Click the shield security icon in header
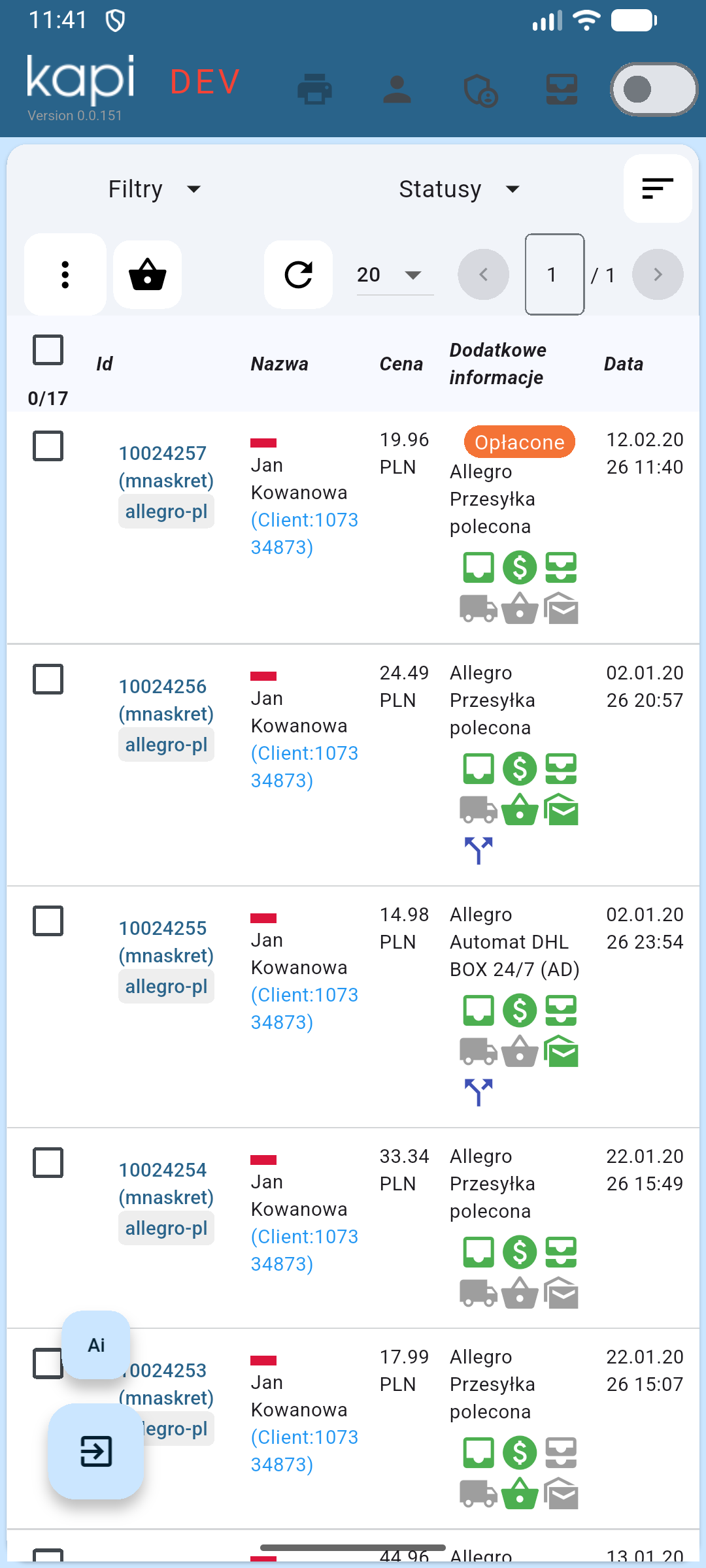706x1568 pixels. (x=480, y=90)
